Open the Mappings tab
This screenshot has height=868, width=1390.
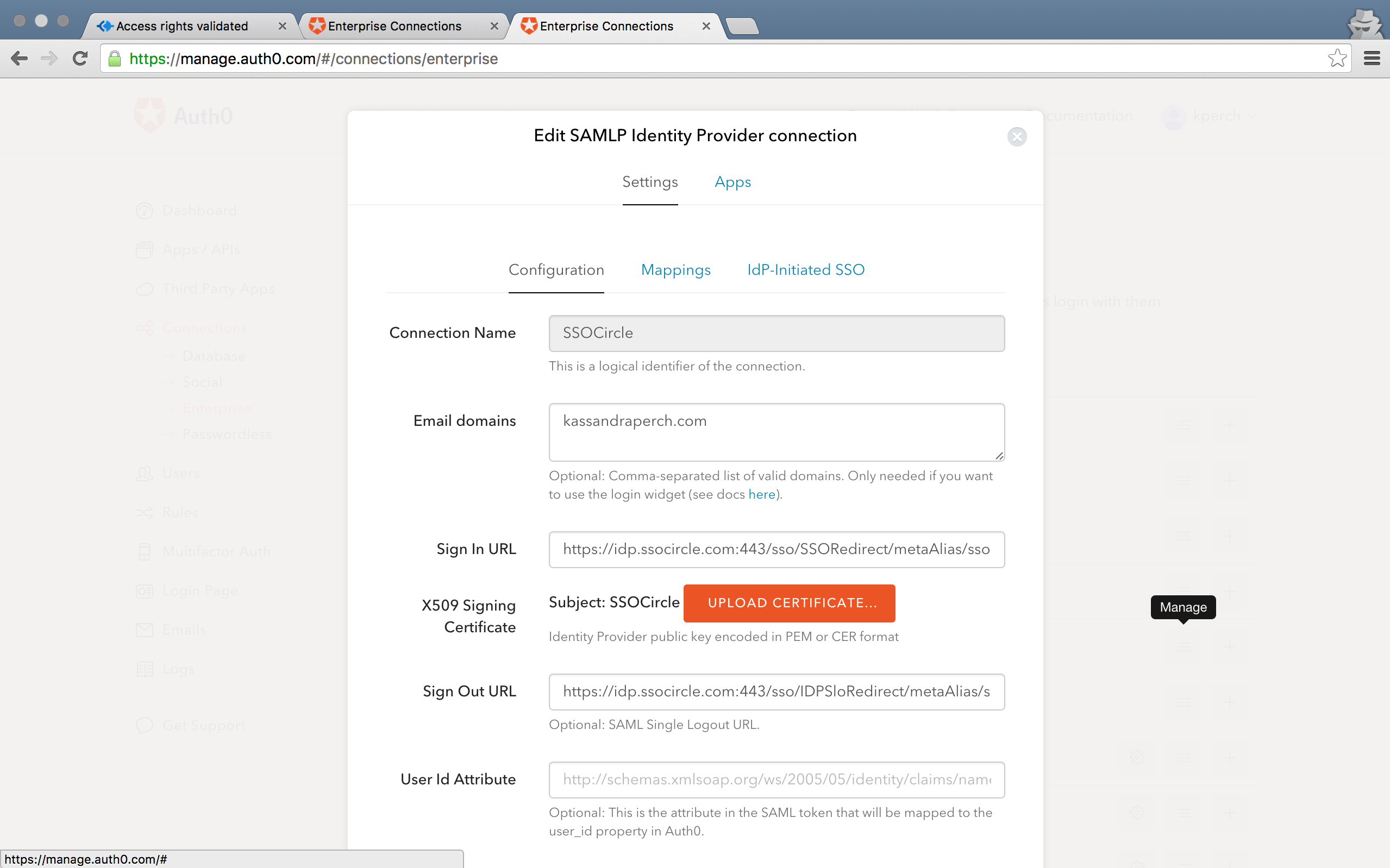pyautogui.click(x=675, y=270)
